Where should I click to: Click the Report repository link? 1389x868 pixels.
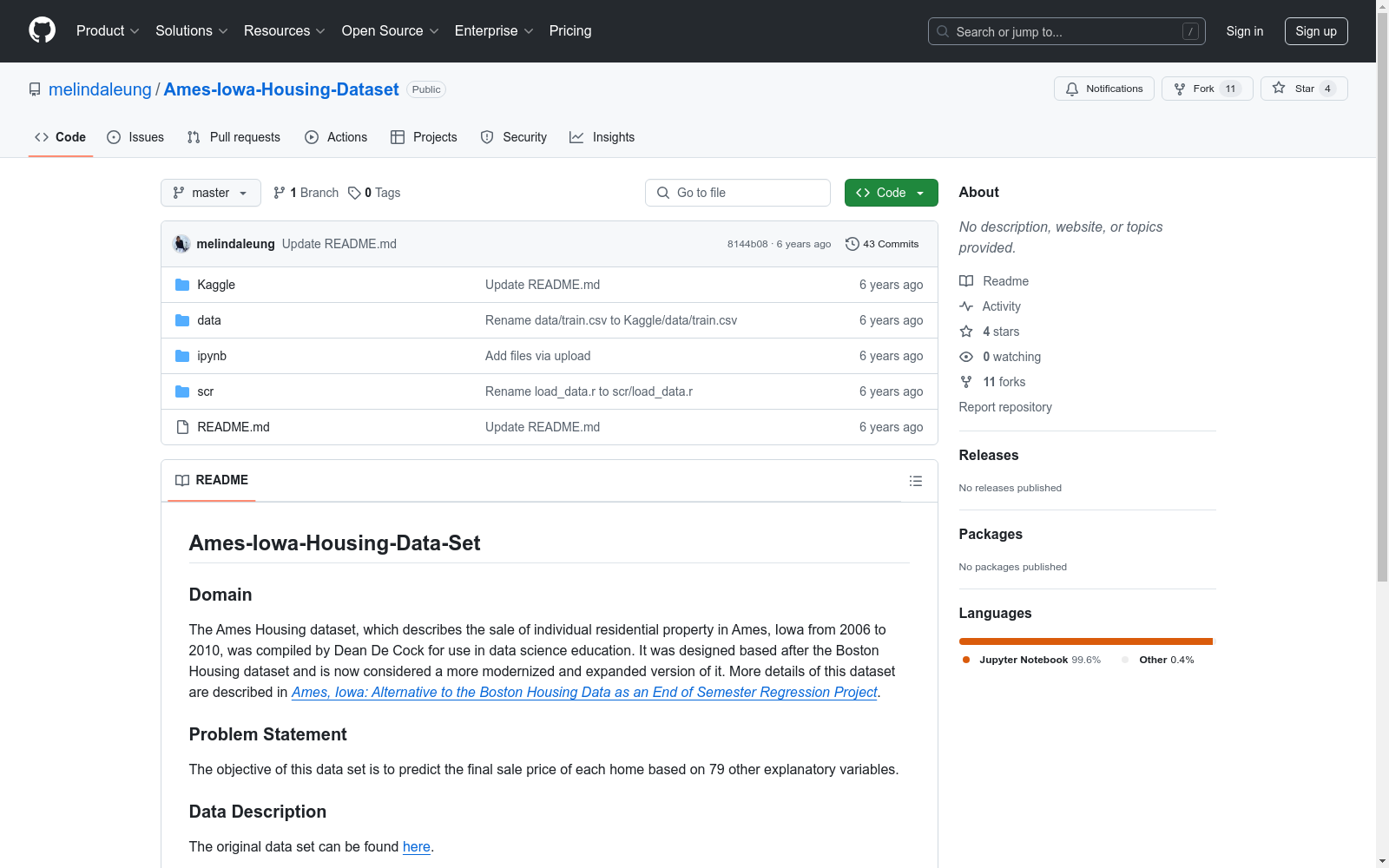click(1005, 407)
